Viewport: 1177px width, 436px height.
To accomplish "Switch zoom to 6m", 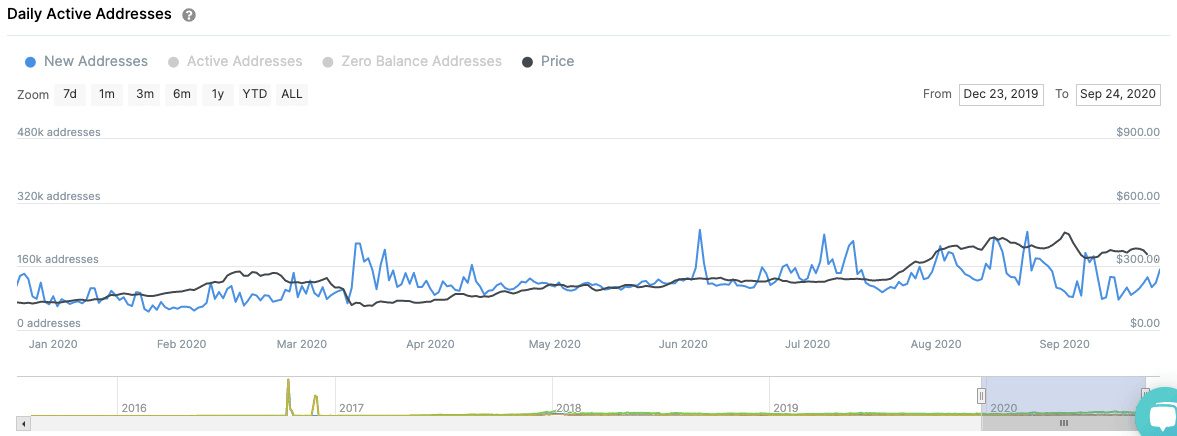I will [x=181, y=95].
